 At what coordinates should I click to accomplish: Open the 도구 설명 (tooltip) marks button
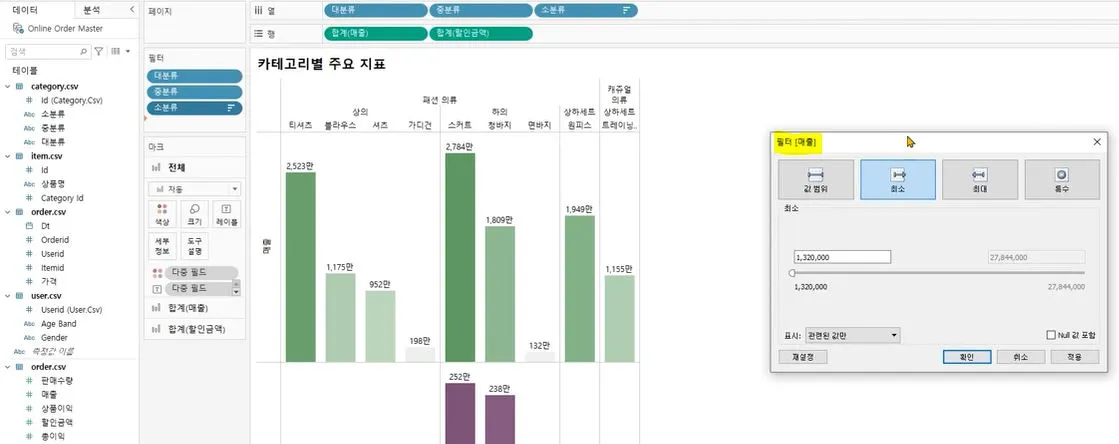click(194, 246)
